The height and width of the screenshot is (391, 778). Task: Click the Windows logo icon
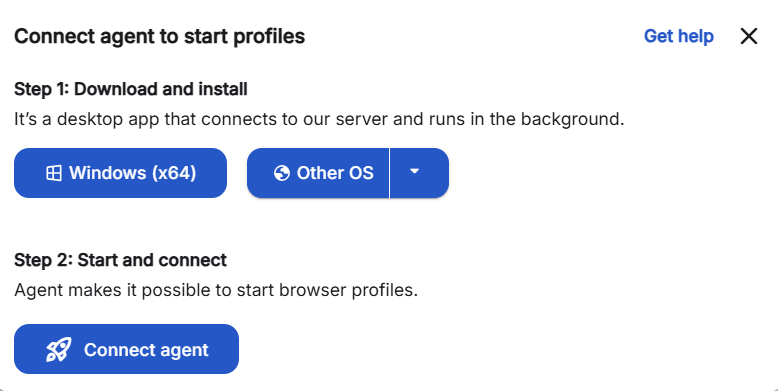54,173
